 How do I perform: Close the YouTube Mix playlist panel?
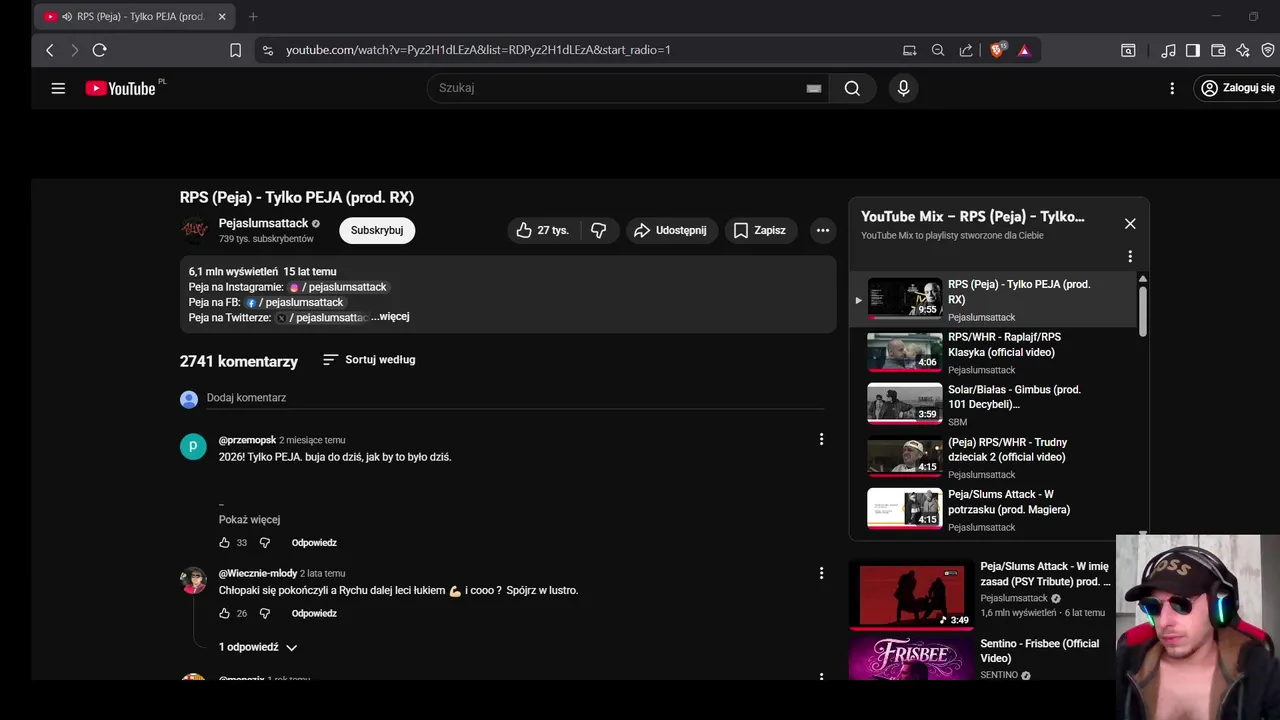coord(1130,224)
